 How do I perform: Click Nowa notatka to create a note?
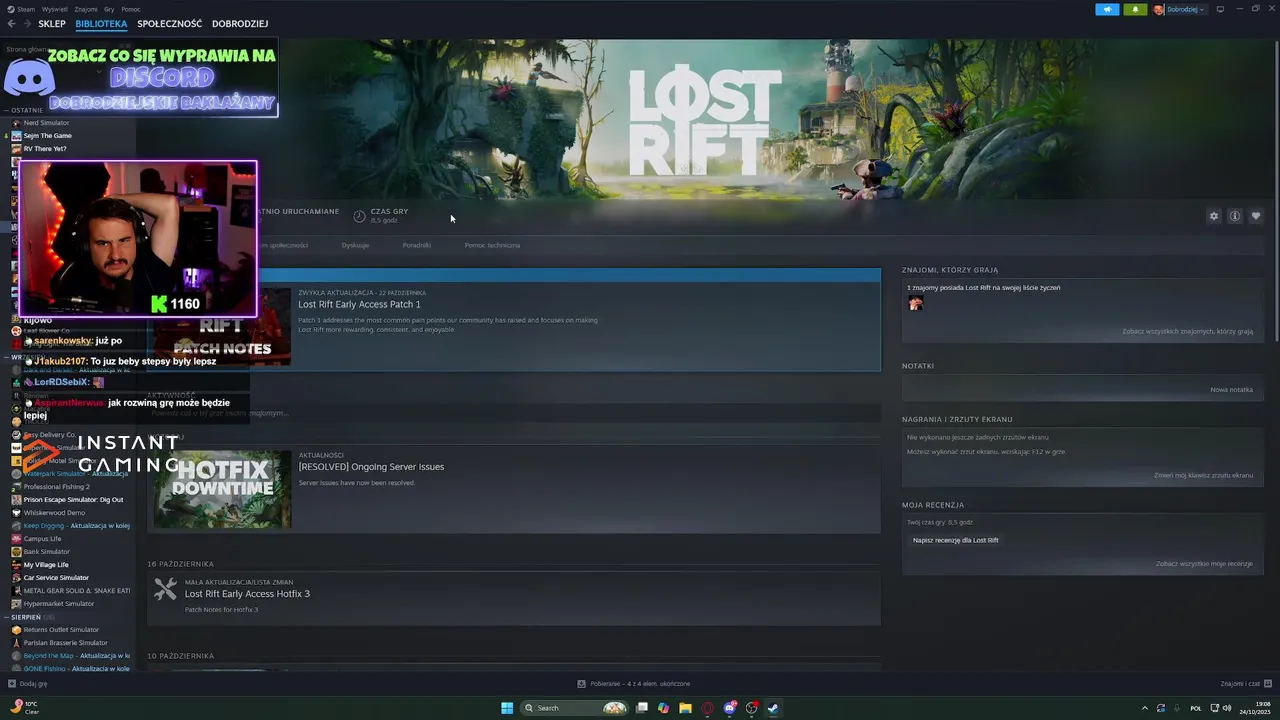pyautogui.click(x=1231, y=390)
